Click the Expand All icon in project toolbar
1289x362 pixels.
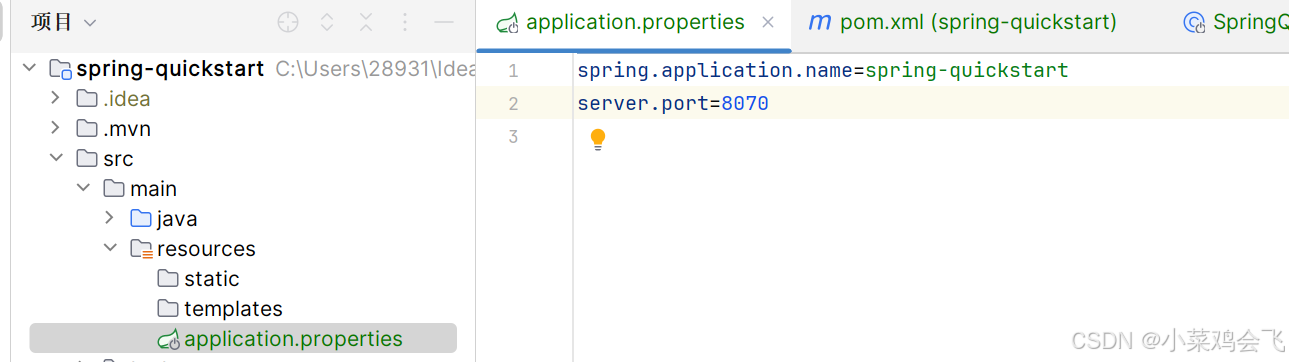[327, 22]
